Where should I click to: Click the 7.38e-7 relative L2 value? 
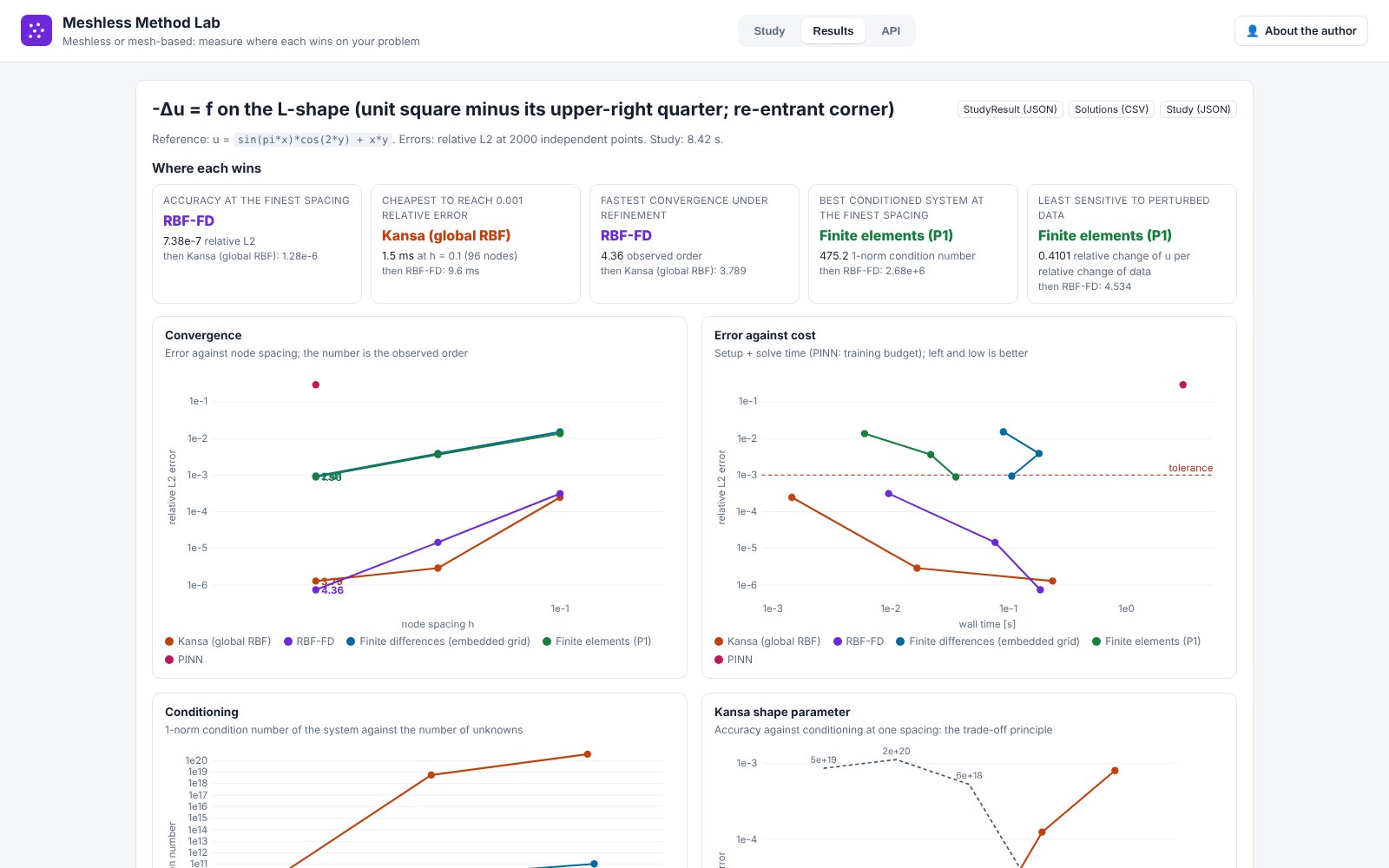(x=209, y=241)
